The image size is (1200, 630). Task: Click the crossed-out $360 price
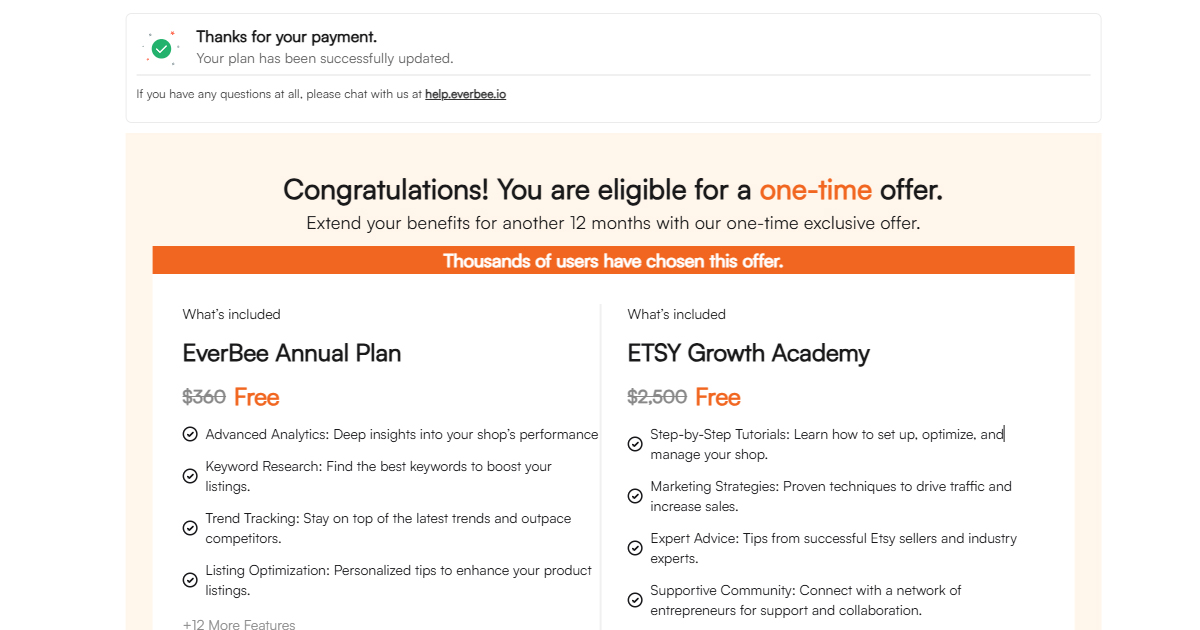[x=204, y=397]
